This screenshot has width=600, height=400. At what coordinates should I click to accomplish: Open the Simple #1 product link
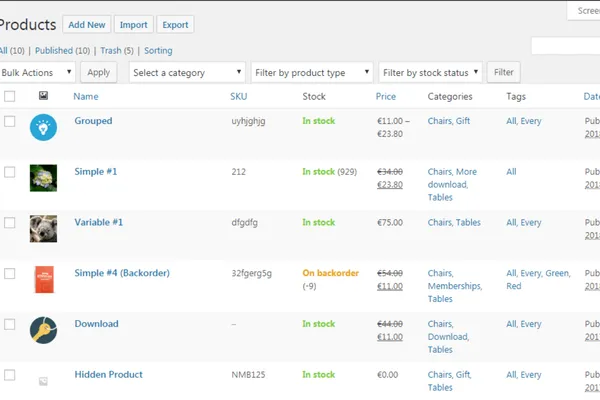tap(96, 171)
